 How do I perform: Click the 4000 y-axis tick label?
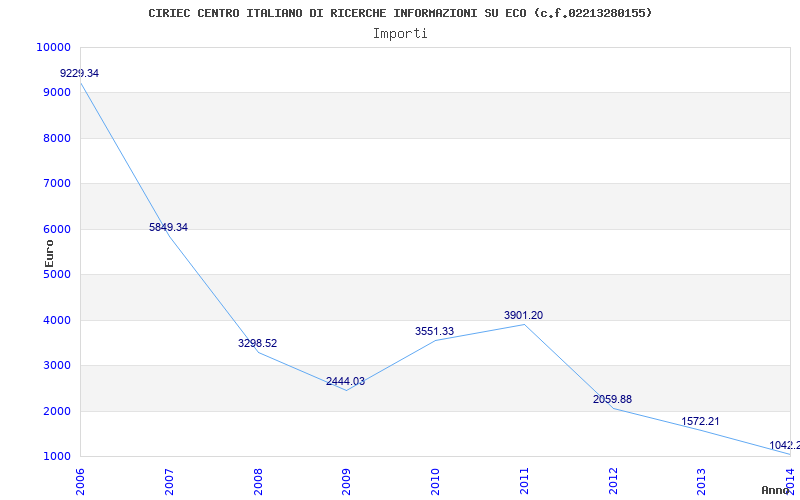coord(56,320)
